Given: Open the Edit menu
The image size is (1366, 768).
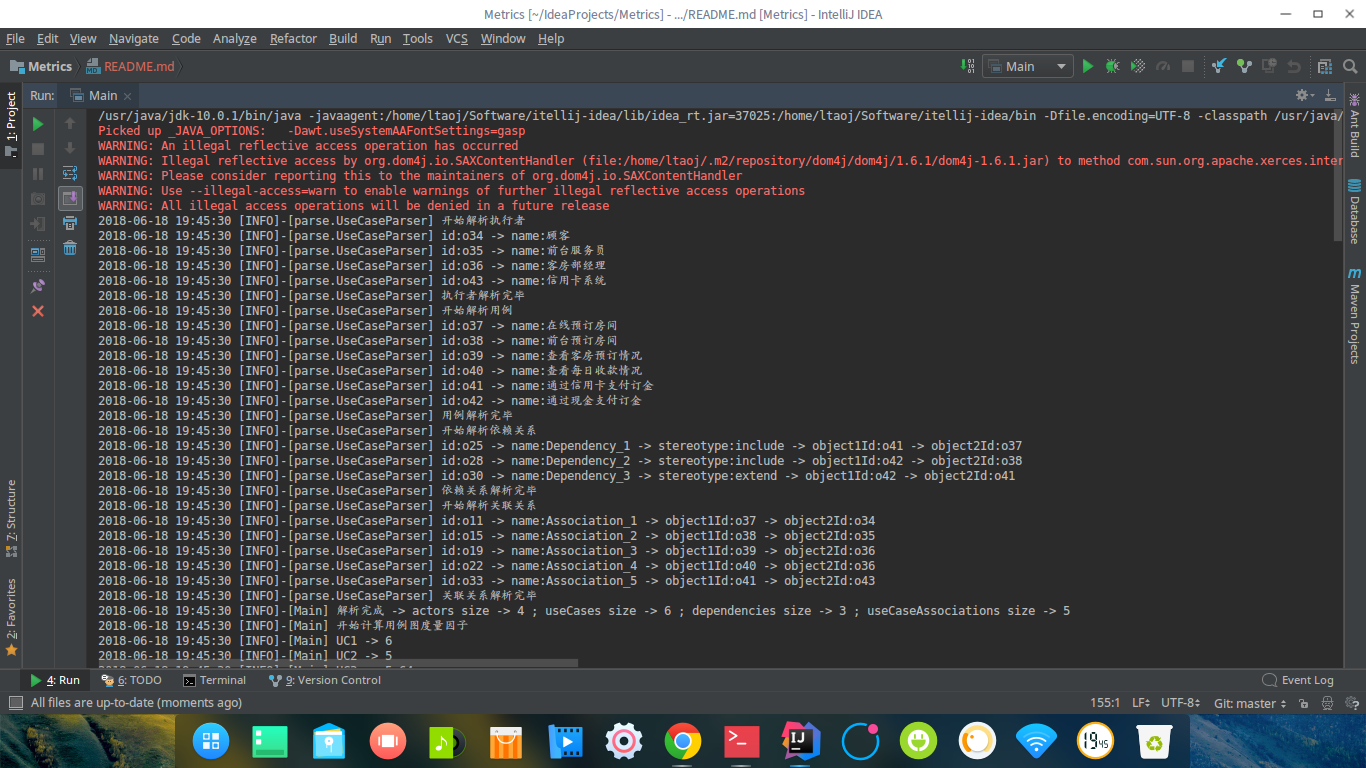Looking at the screenshot, I should pyautogui.click(x=47, y=38).
